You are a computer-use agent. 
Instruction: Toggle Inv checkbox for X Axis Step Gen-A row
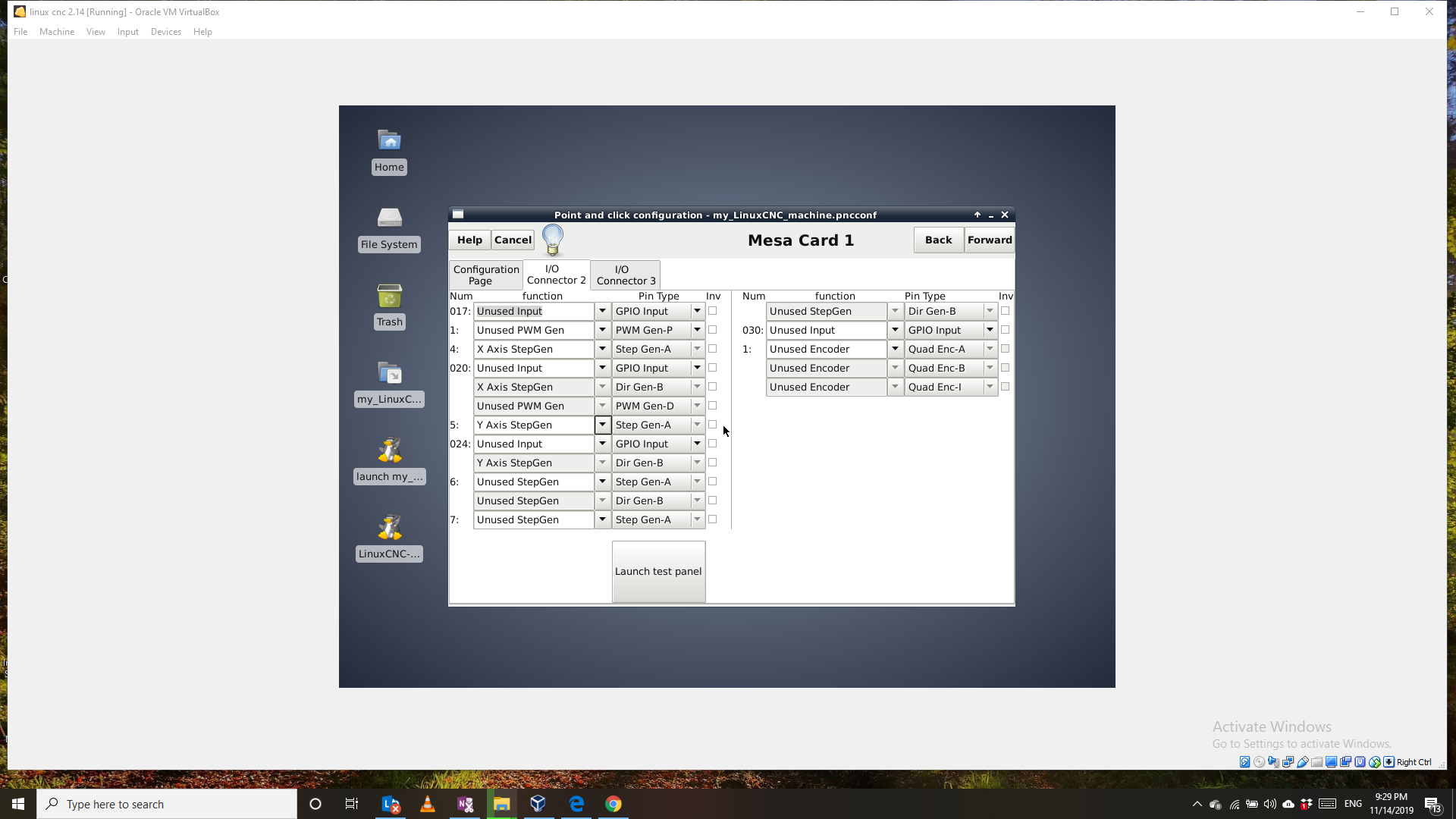[x=712, y=349]
